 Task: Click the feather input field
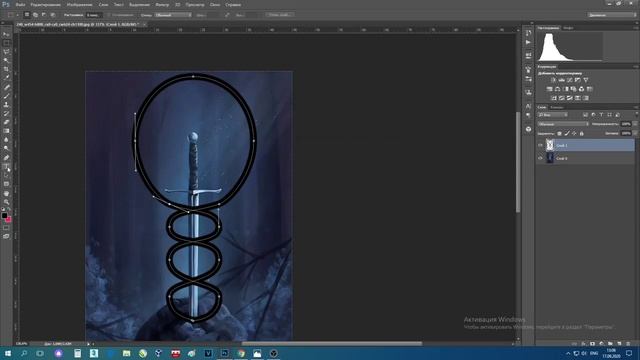coord(93,15)
